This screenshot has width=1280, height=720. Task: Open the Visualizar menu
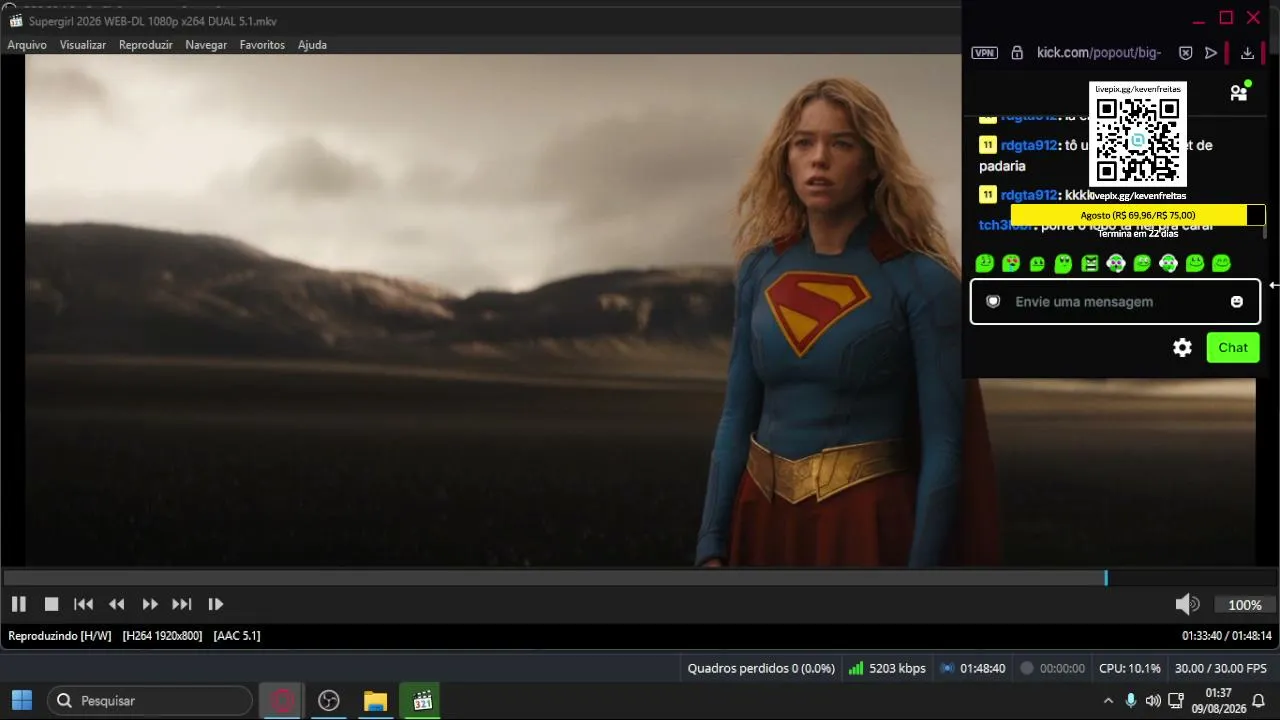tap(83, 45)
